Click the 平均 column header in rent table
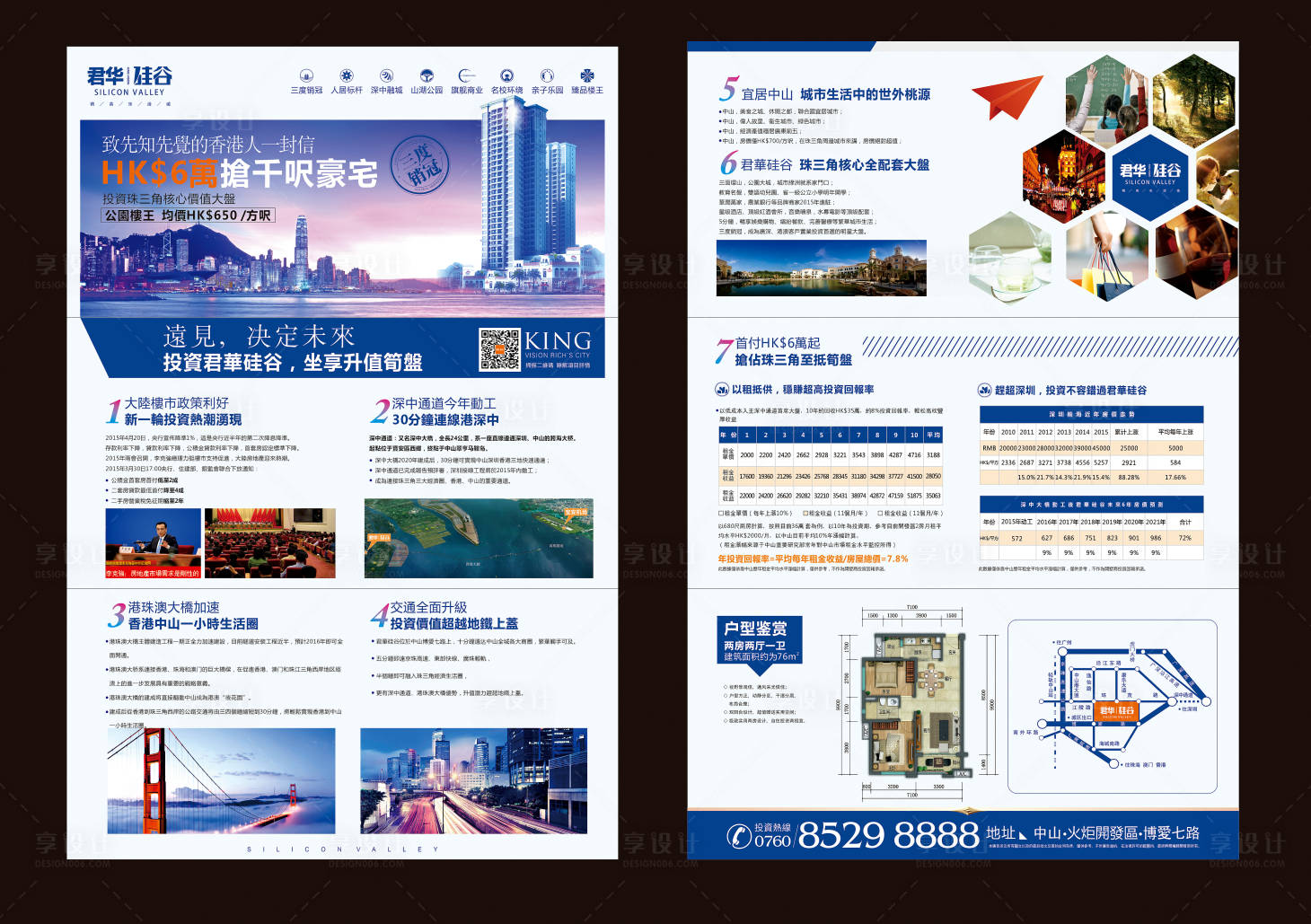Image resolution: width=1311 pixels, height=924 pixels. pyautogui.click(x=934, y=435)
